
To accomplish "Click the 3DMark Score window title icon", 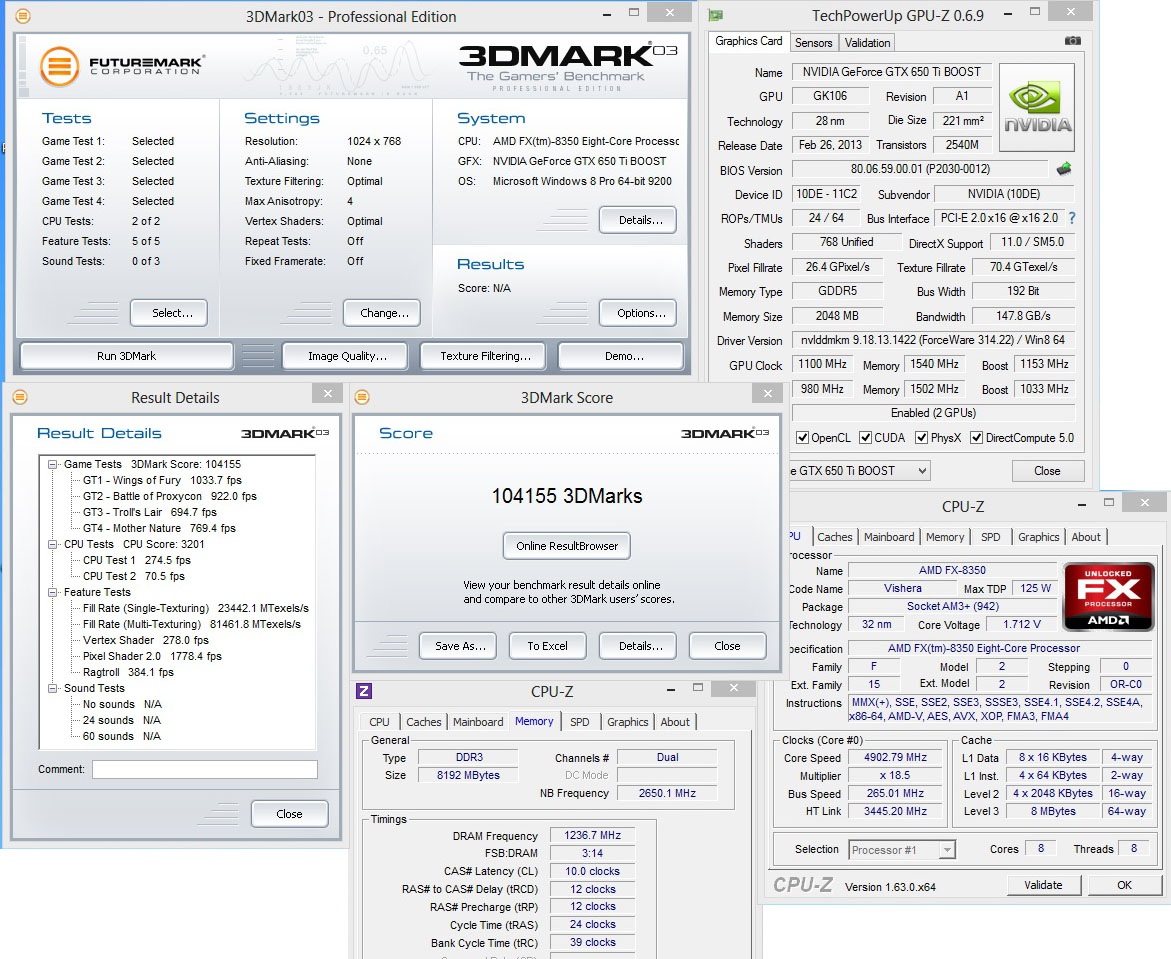I will (361, 397).
